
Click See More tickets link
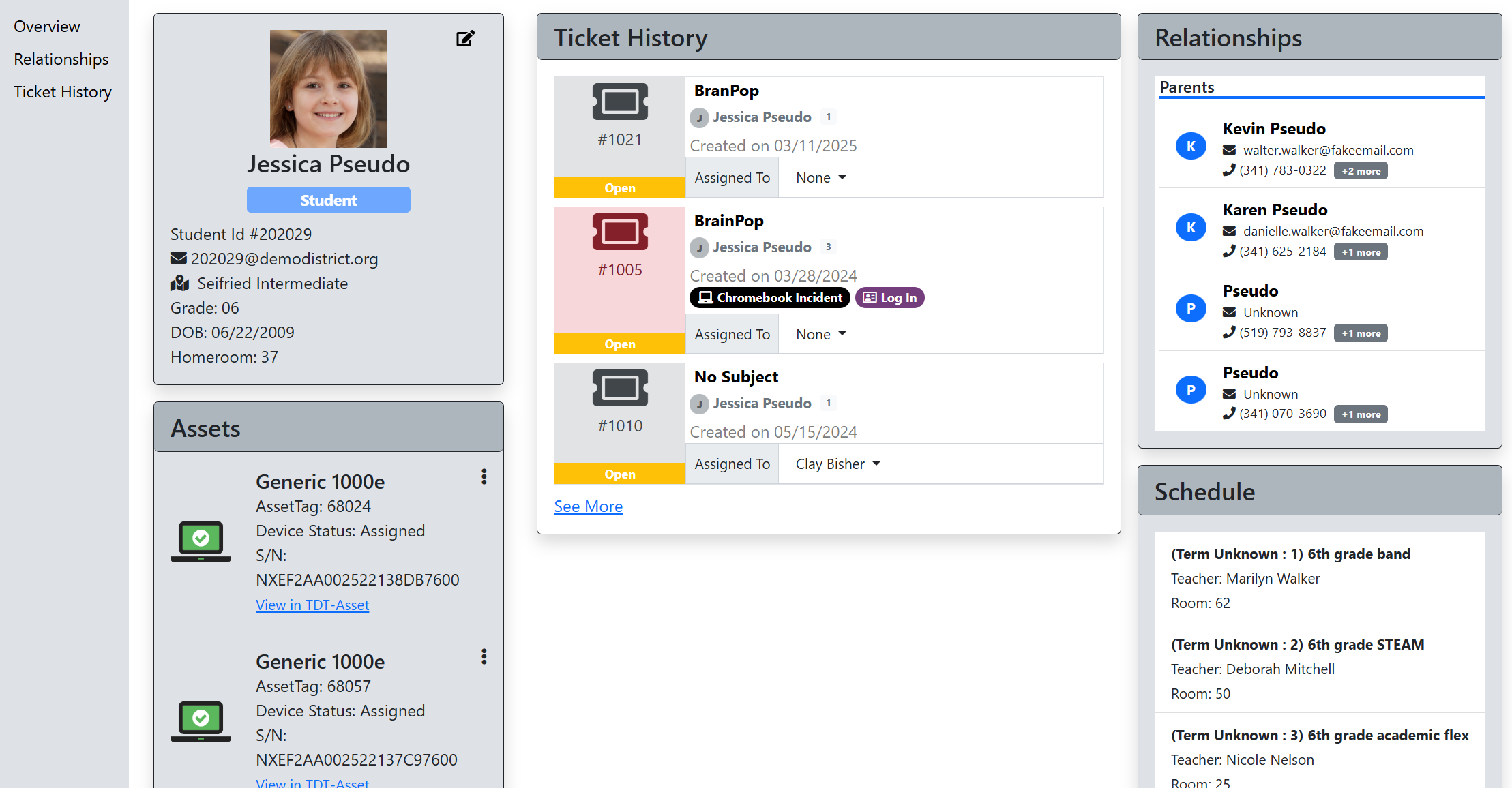[588, 506]
